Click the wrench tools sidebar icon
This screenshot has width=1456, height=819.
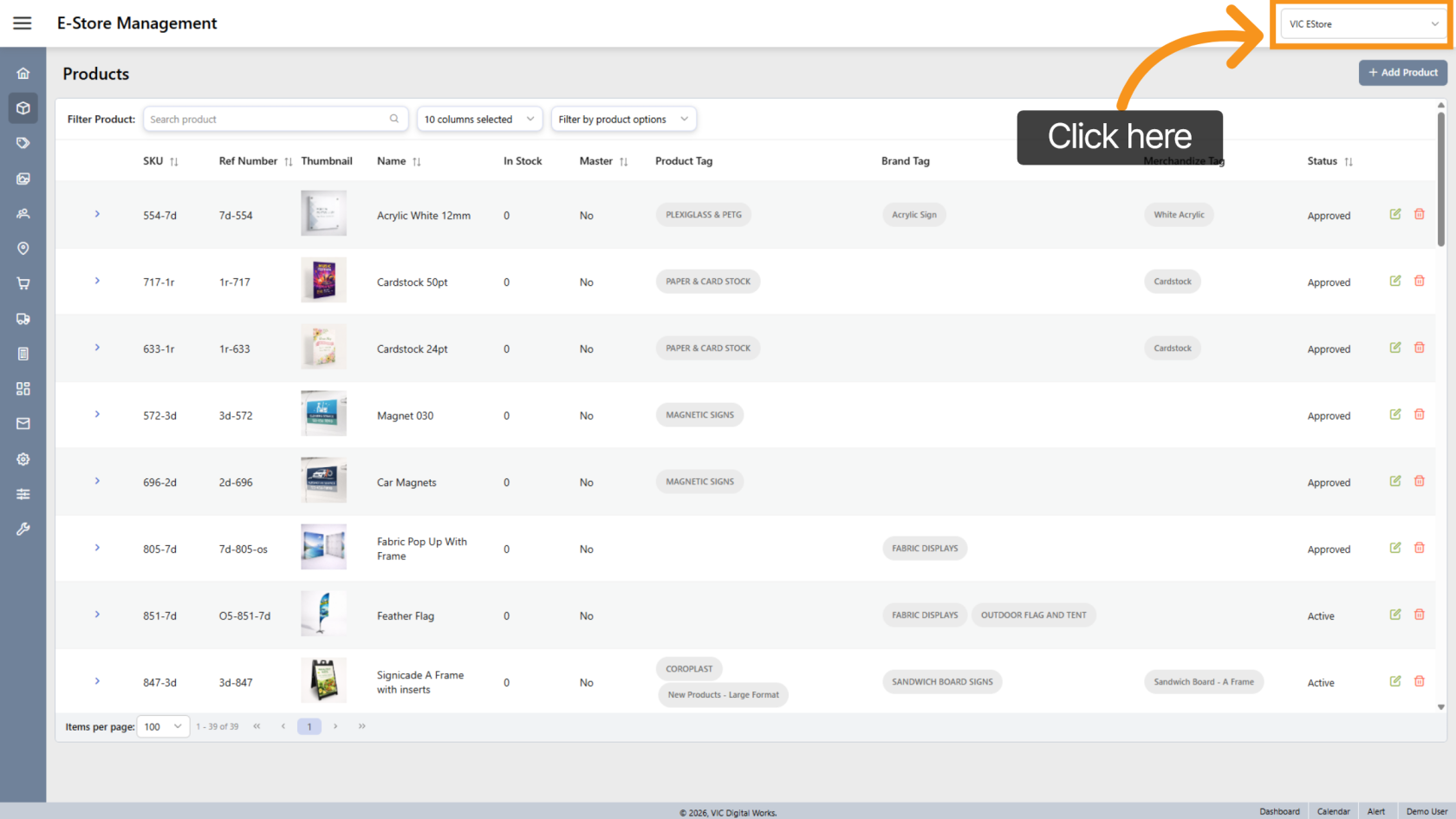point(23,529)
